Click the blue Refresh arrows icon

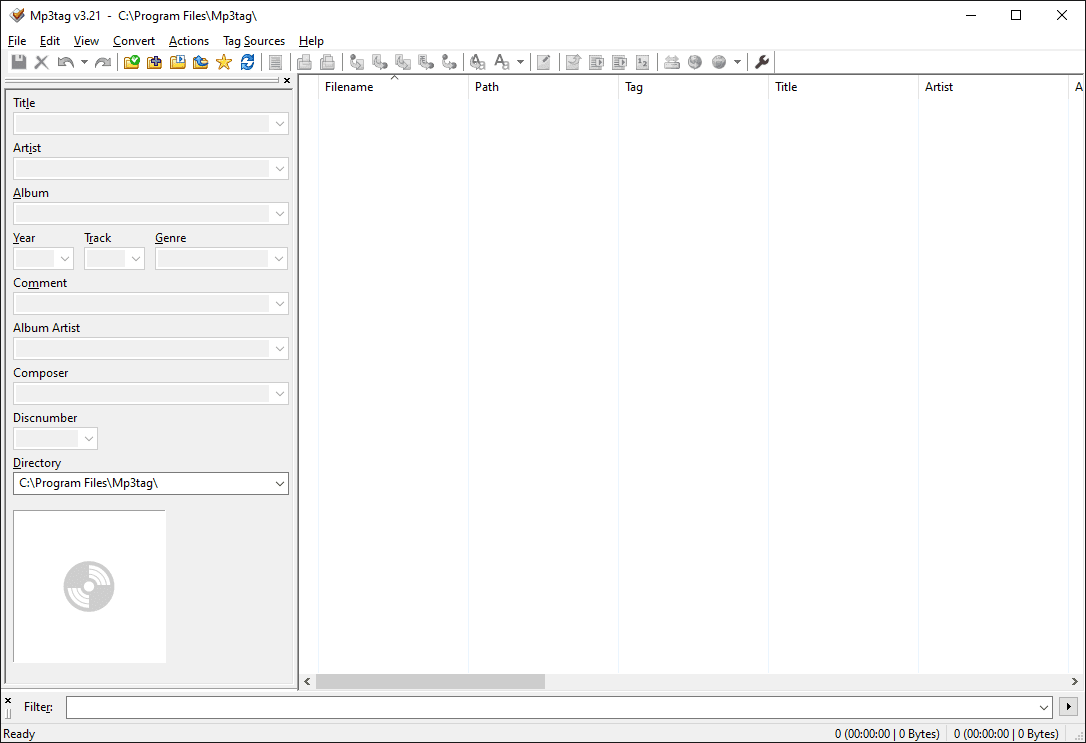tap(247, 62)
